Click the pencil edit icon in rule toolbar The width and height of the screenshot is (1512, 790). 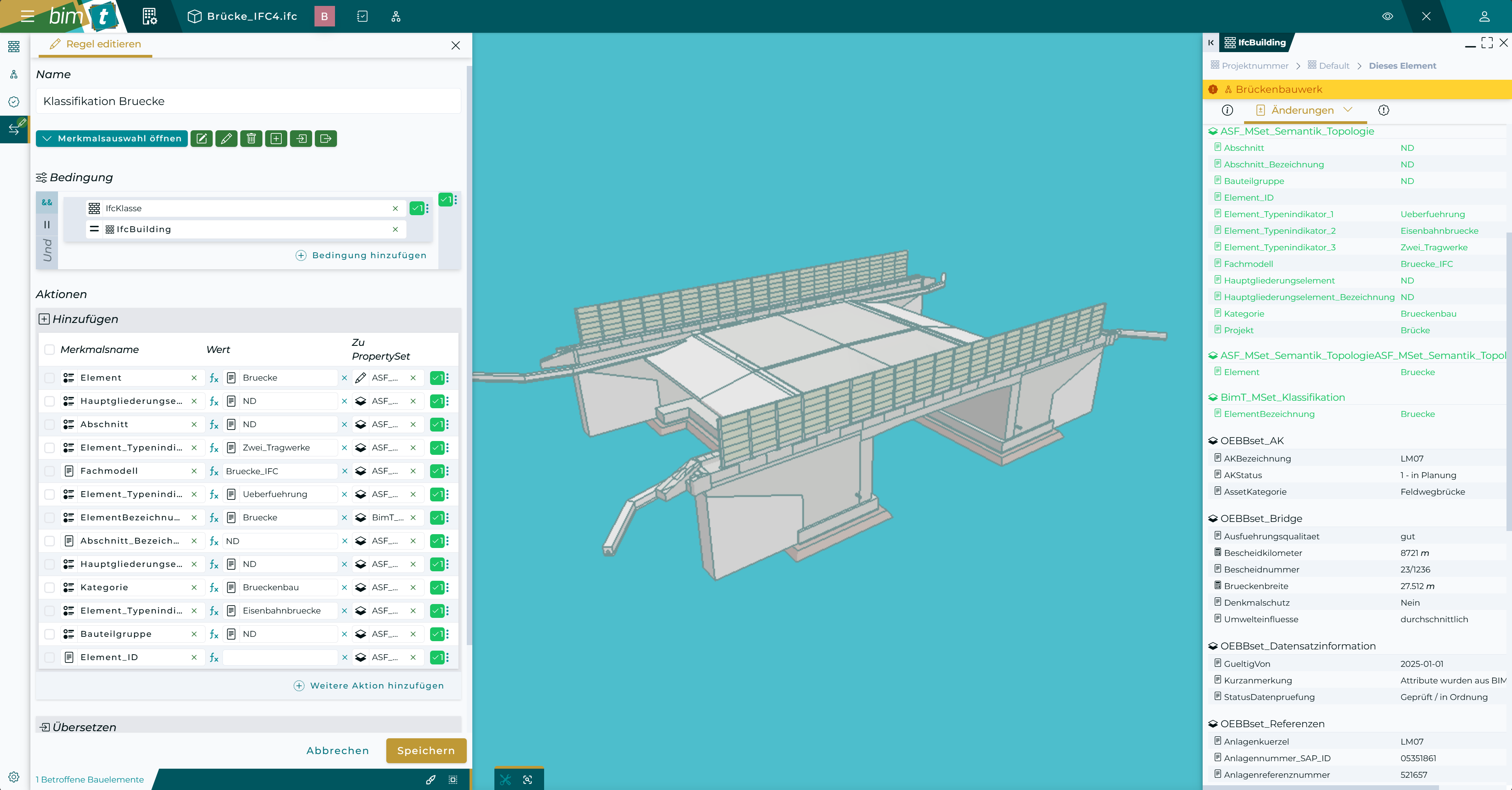[226, 139]
